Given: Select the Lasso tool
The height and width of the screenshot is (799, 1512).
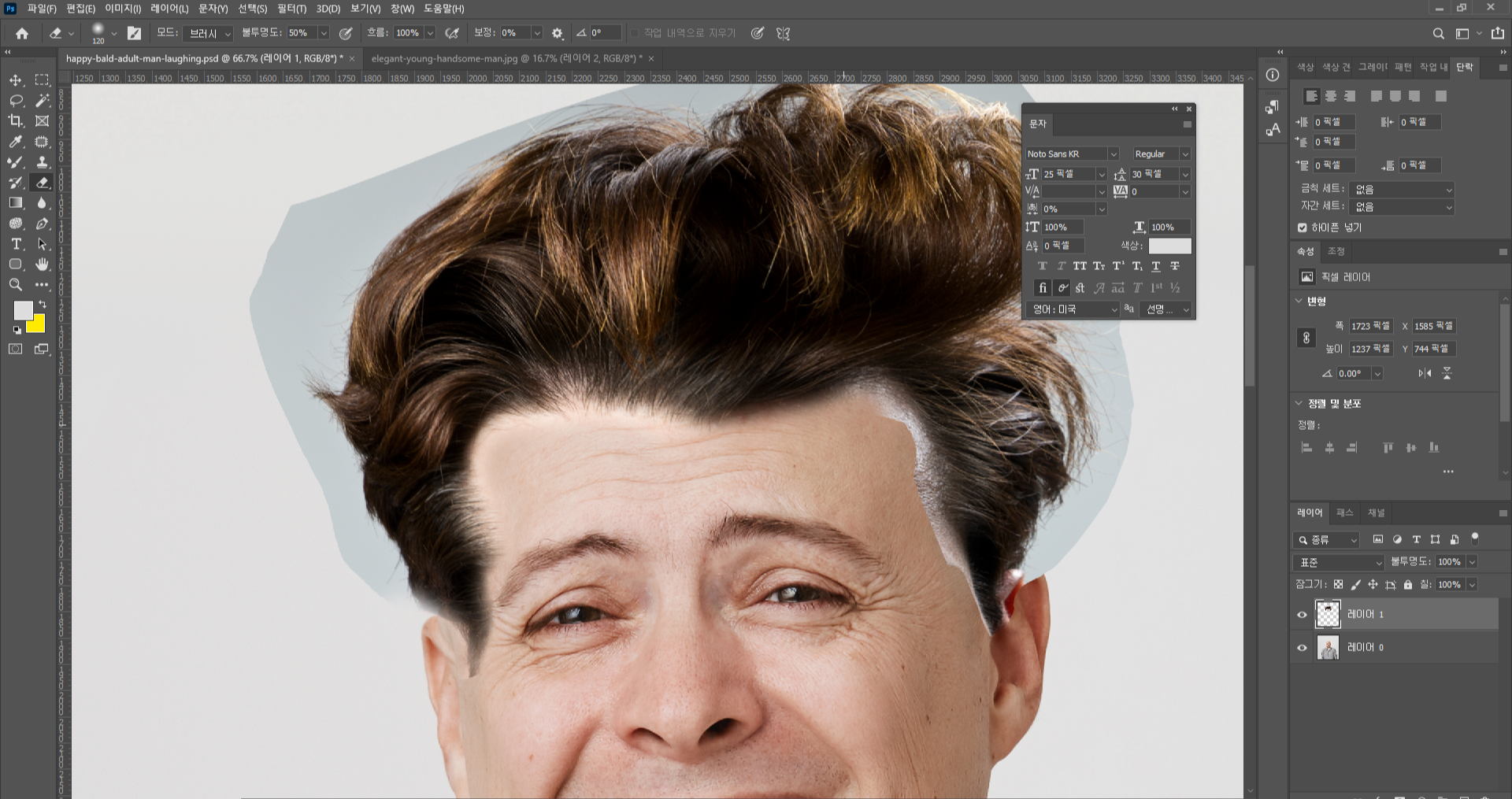Looking at the screenshot, I should [16, 101].
